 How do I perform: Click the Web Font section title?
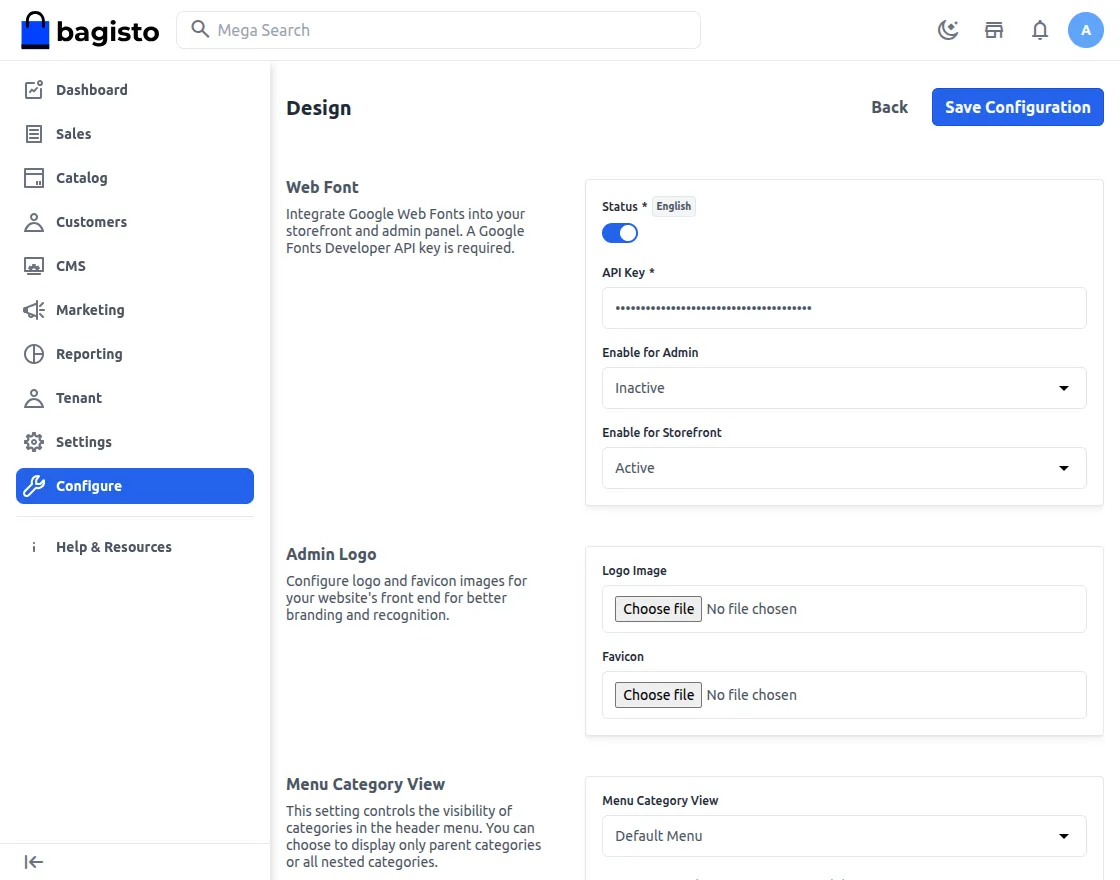click(322, 187)
